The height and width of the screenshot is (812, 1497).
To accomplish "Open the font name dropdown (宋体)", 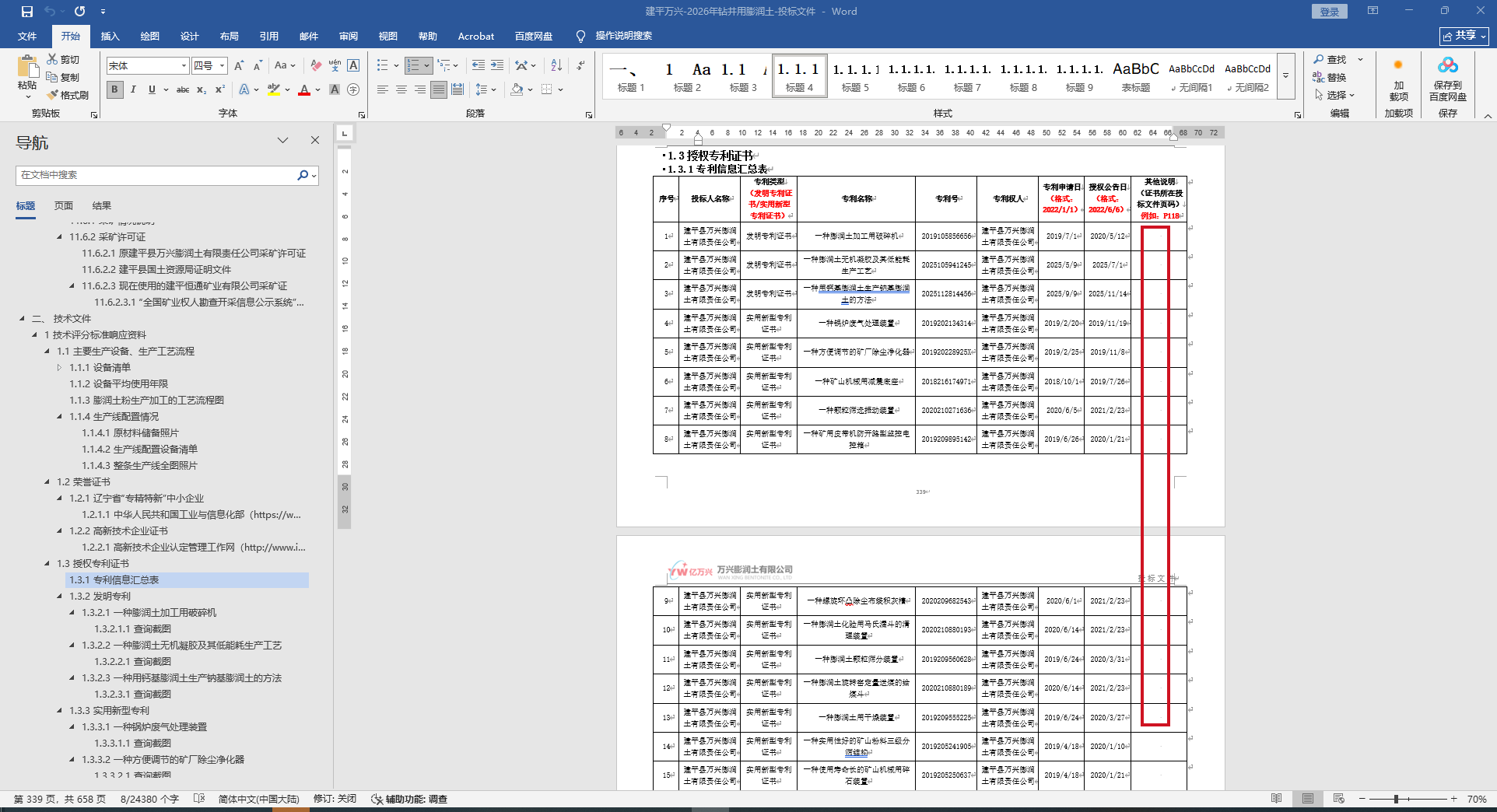I will point(184,66).
